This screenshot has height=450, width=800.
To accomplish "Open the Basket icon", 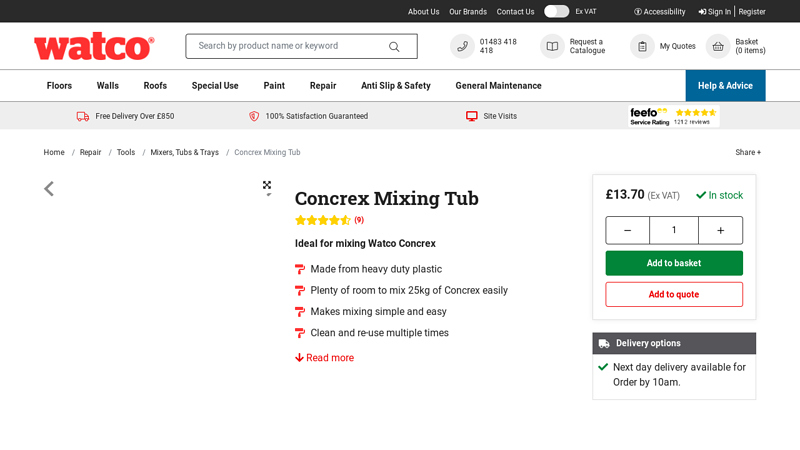I will coord(718,46).
